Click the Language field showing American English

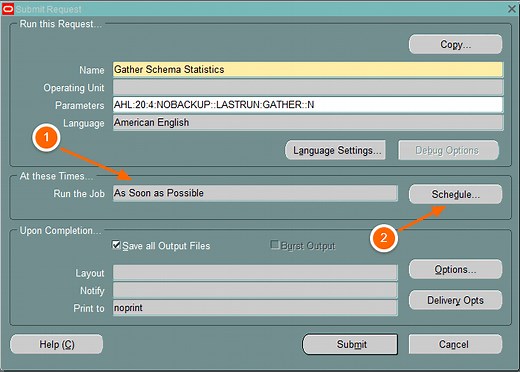[x=308, y=123]
